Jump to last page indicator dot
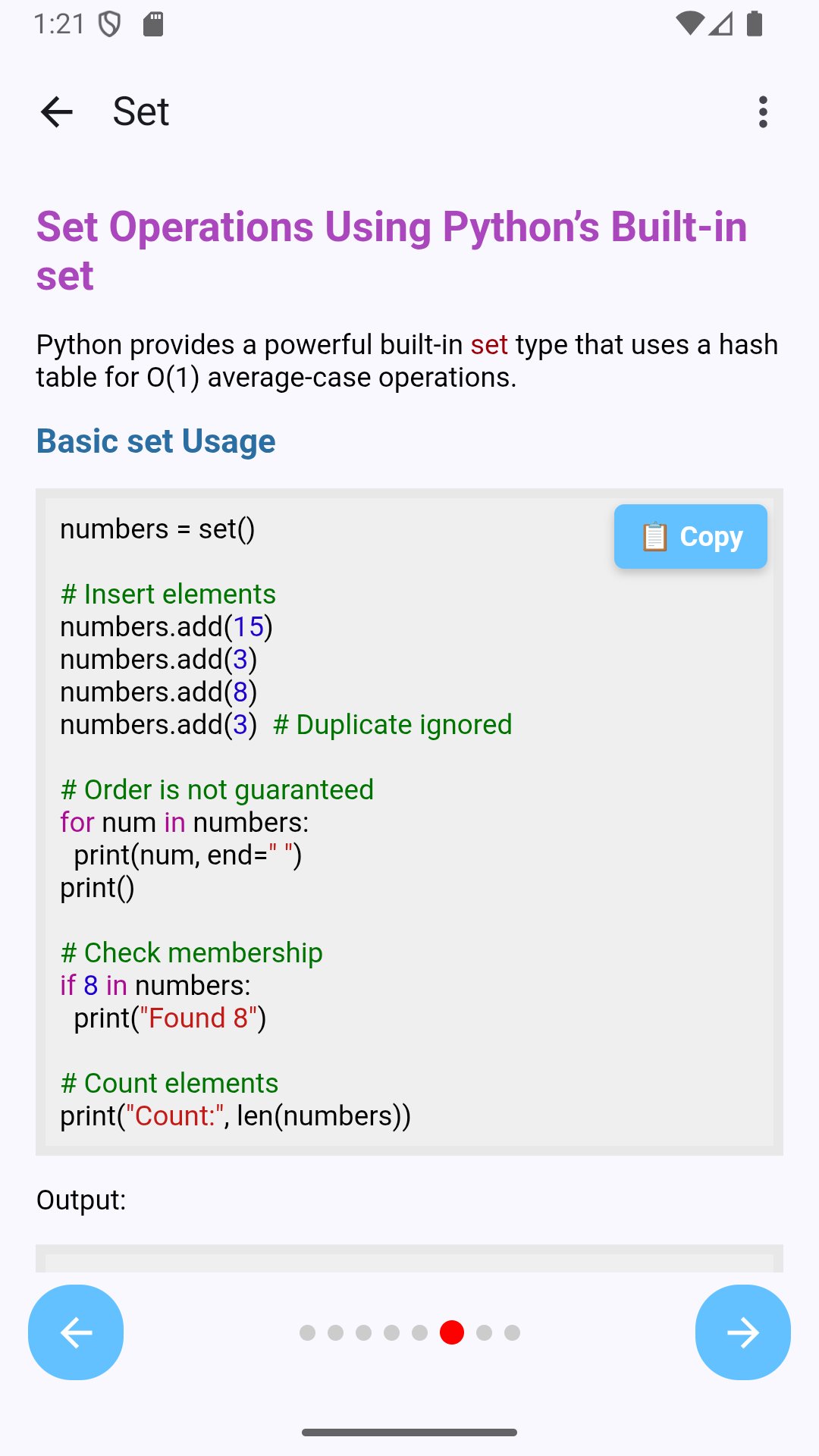 (513, 1332)
